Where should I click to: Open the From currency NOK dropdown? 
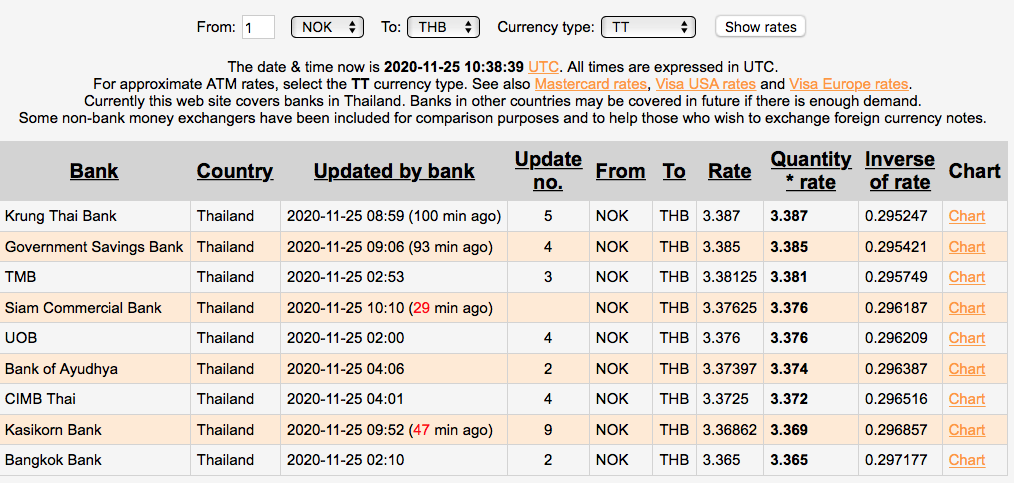tap(327, 27)
